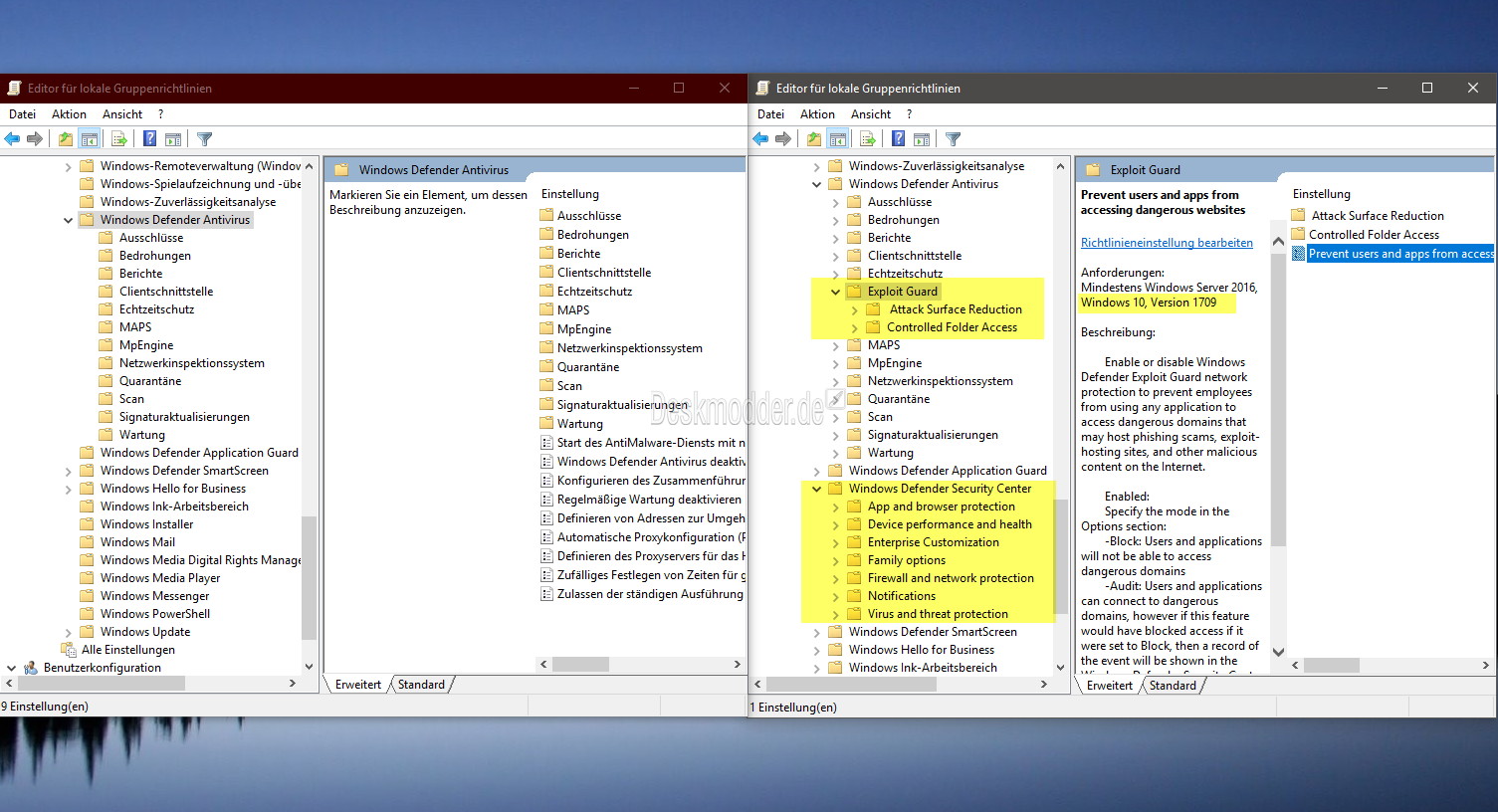Viewport: 1498px width, 812px height.
Task: Click the folder icon beside 'Alle Einstellungen' in left tree
Action: pos(69,650)
